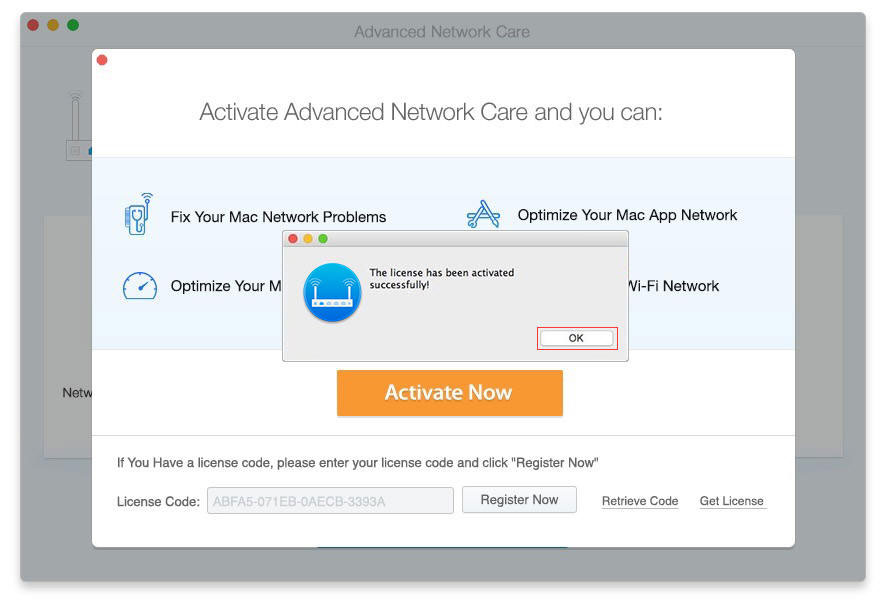Close the Advanced Network Care main window
Screen dimensions: 894x613
click(x=33, y=25)
